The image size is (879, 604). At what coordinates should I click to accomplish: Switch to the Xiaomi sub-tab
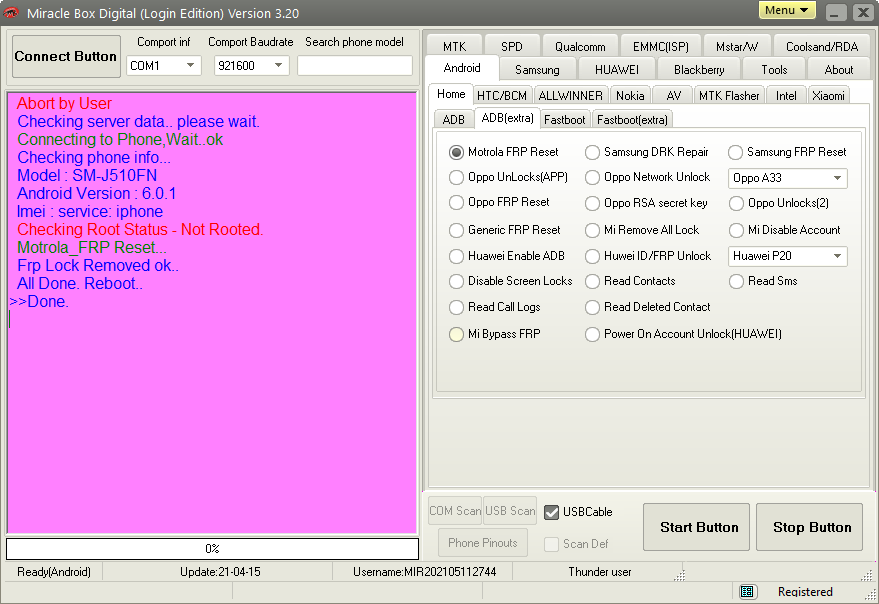tap(828, 96)
